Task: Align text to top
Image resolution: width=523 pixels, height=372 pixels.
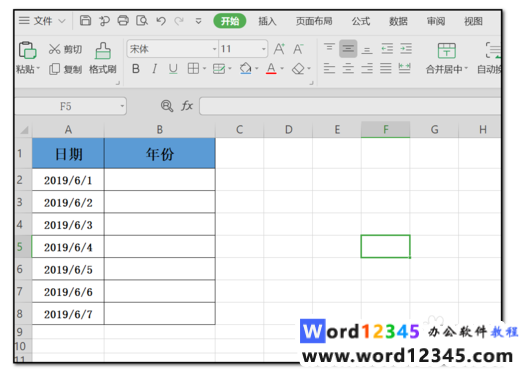Action: pyautogui.click(x=329, y=48)
